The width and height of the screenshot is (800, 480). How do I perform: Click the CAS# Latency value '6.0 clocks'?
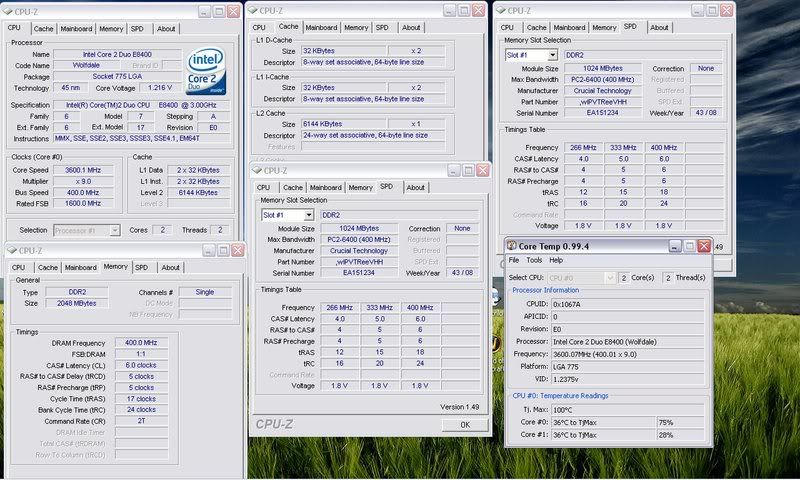141,365
